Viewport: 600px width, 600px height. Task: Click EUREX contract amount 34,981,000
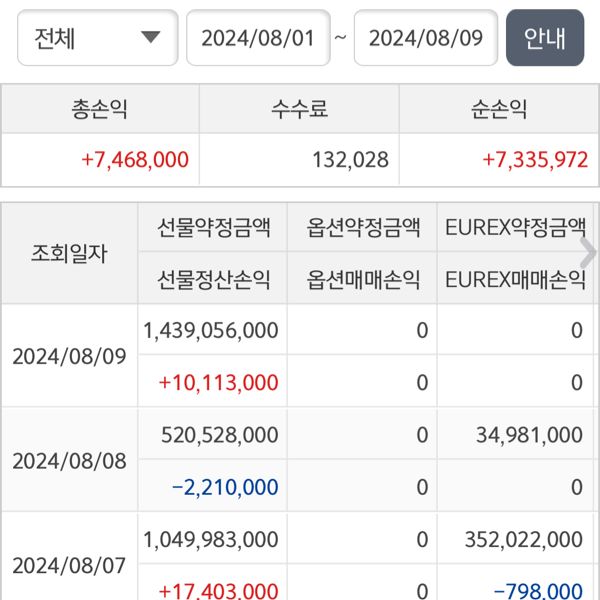(524, 434)
